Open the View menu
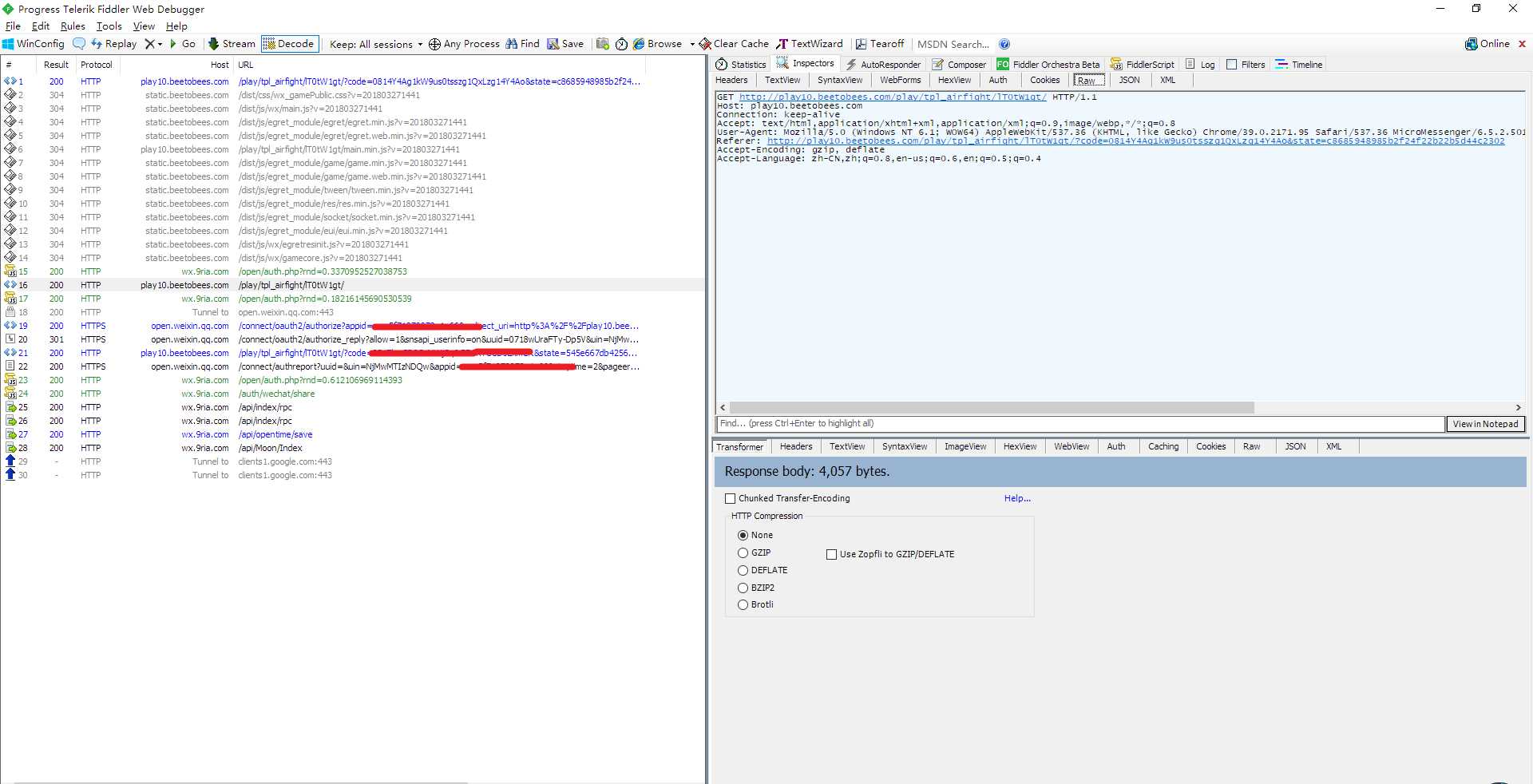 144,26
